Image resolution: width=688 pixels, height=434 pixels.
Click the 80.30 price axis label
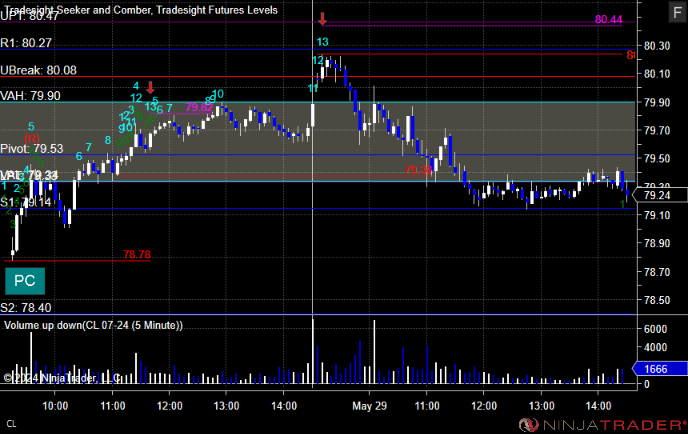657,46
